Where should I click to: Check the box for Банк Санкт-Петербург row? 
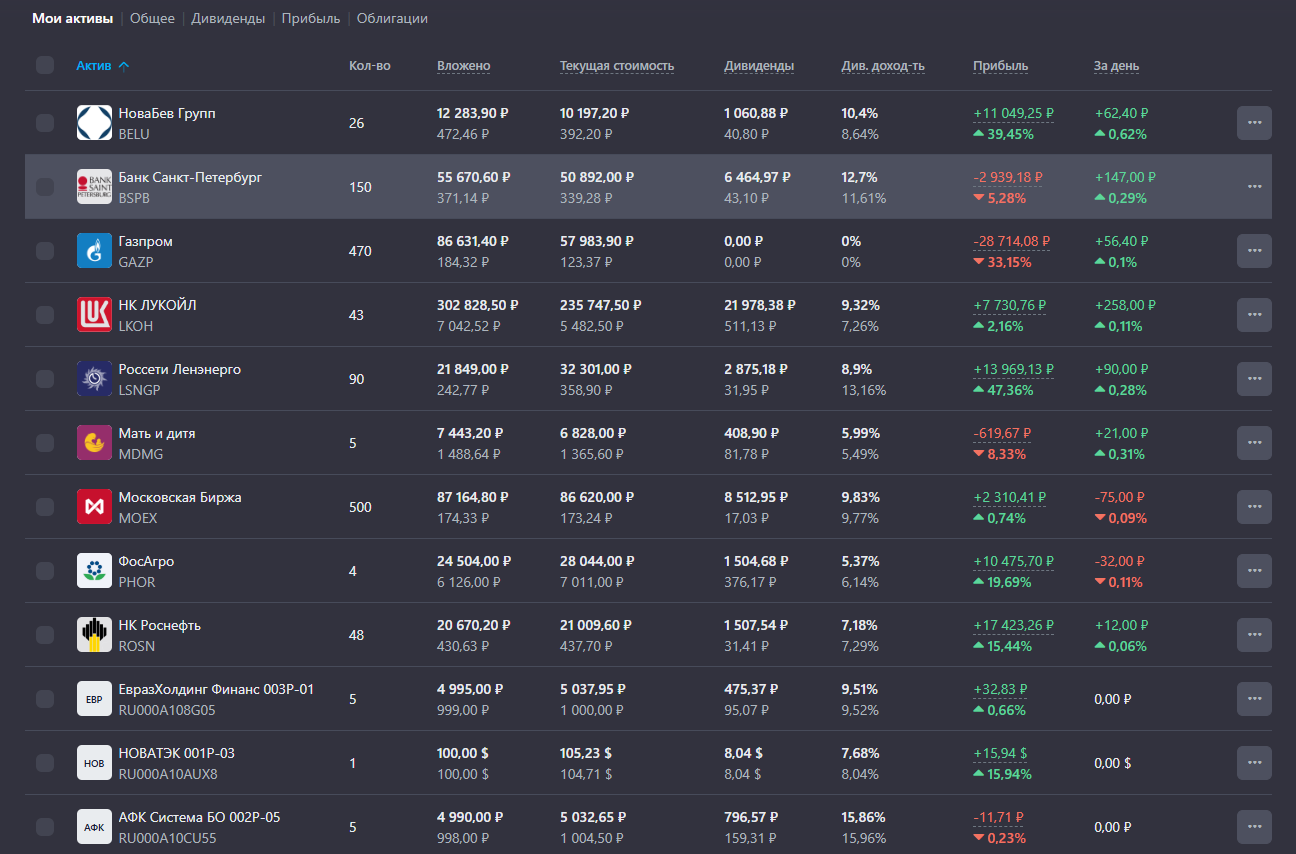(x=45, y=187)
